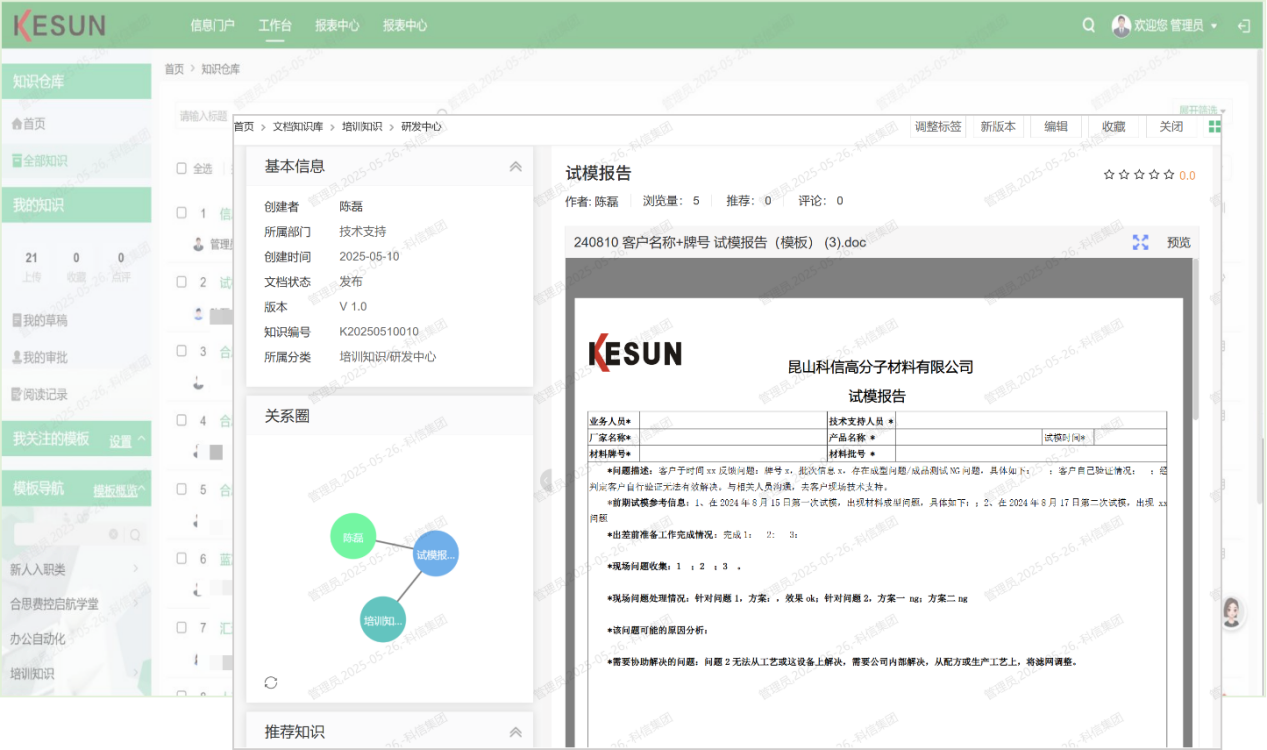Click the first rating star of 试模报告
This screenshot has width=1267, height=750.
(x=1109, y=175)
